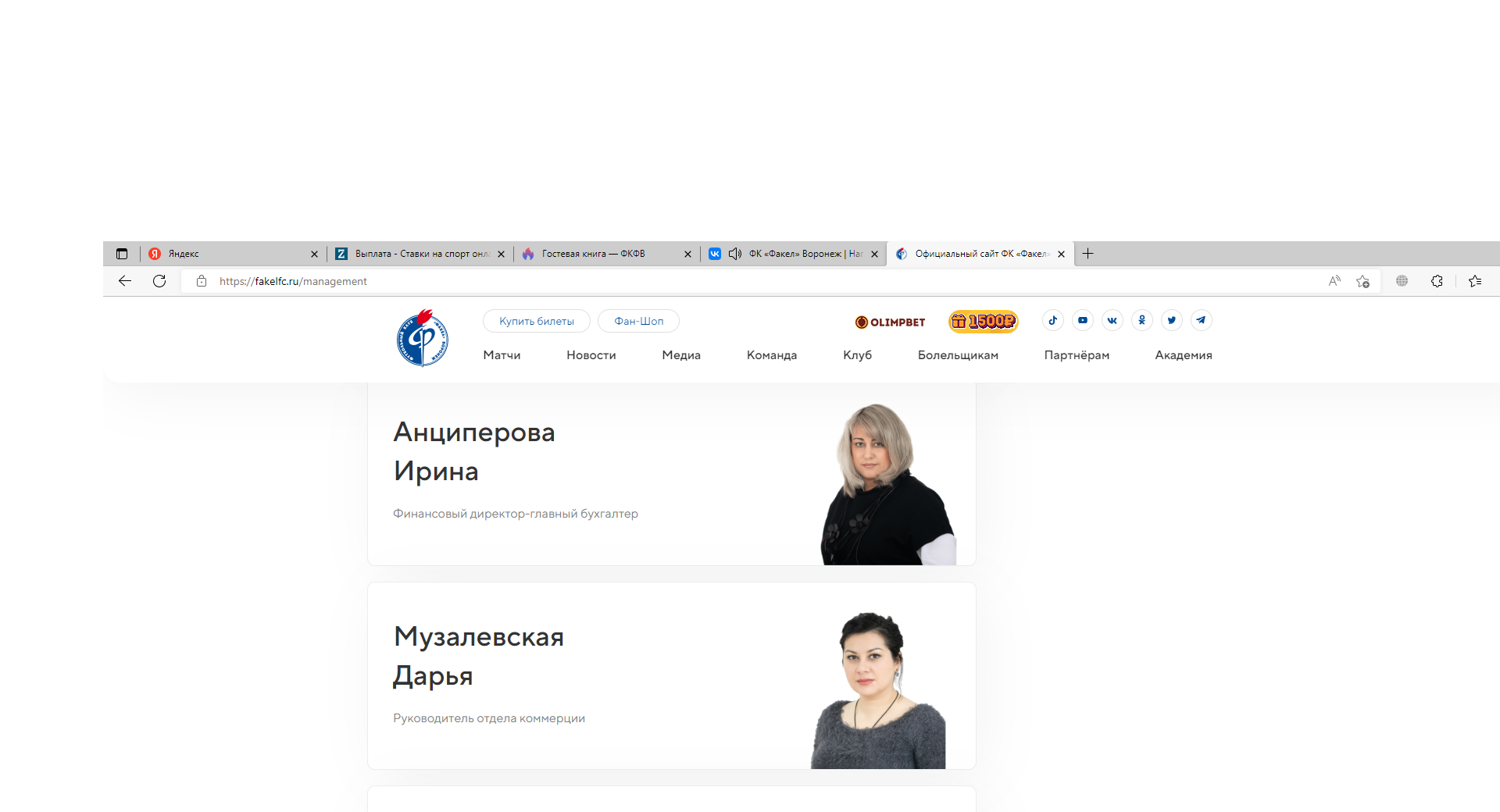Screen dimensions: 1500x812
Task: Open the Favorites list icon
Action: 1475,281
